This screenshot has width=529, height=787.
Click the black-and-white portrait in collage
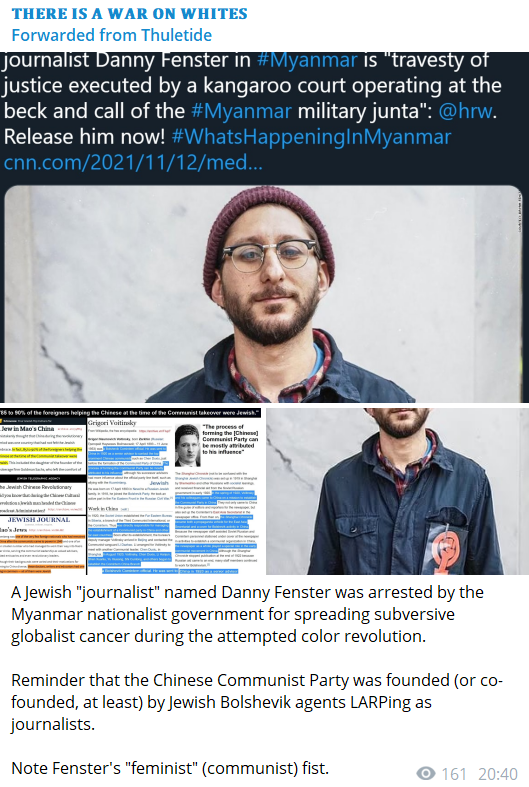[188, 445]
